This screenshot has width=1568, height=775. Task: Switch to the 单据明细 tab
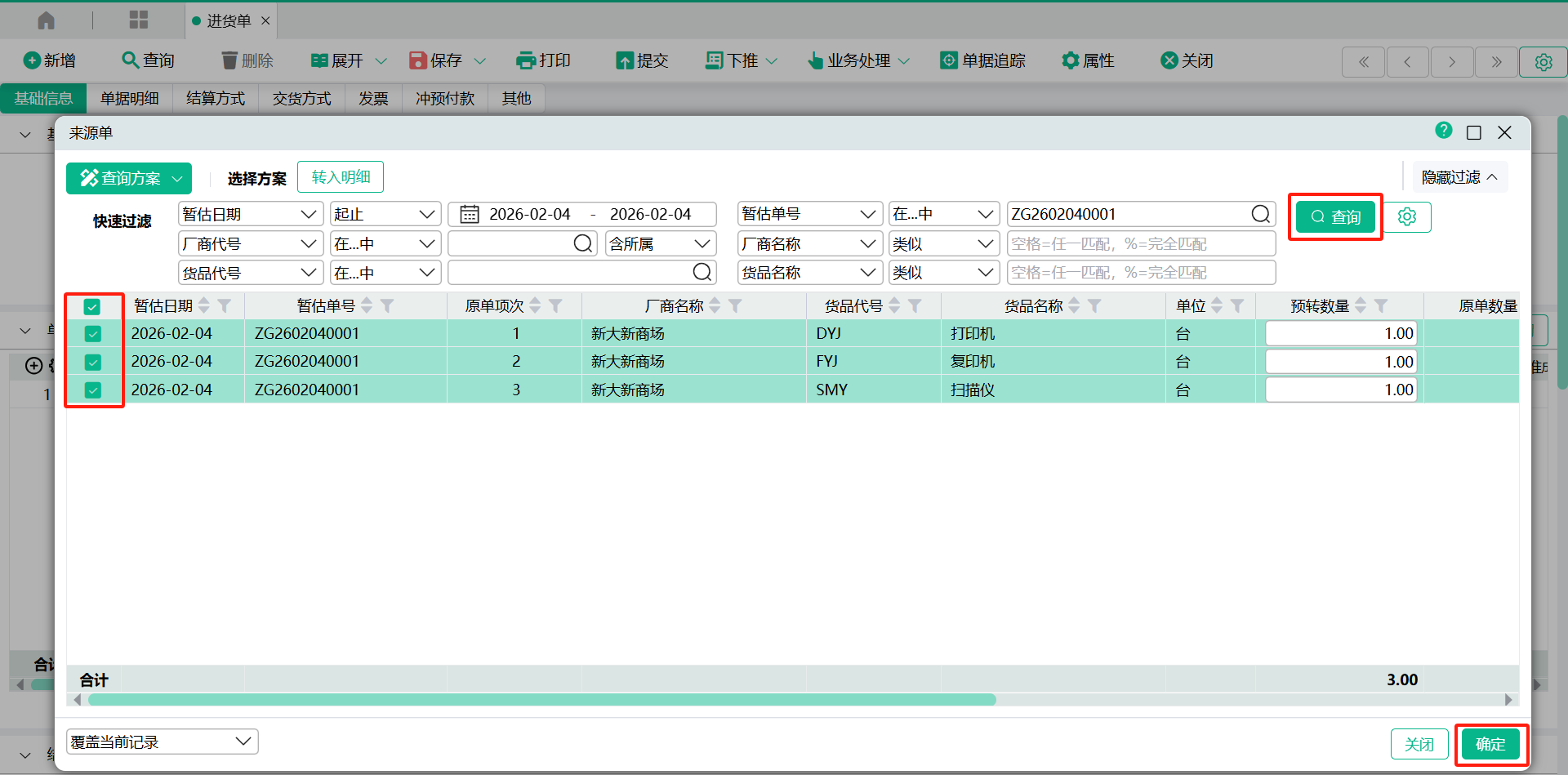[x=129, y=99]
